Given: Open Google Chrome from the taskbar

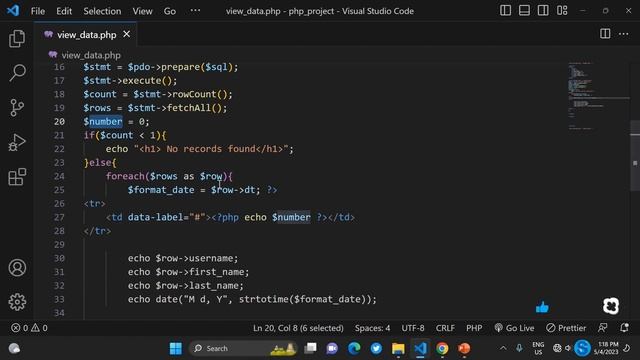Looking at the screenshot, I should [x=442, y=348].
